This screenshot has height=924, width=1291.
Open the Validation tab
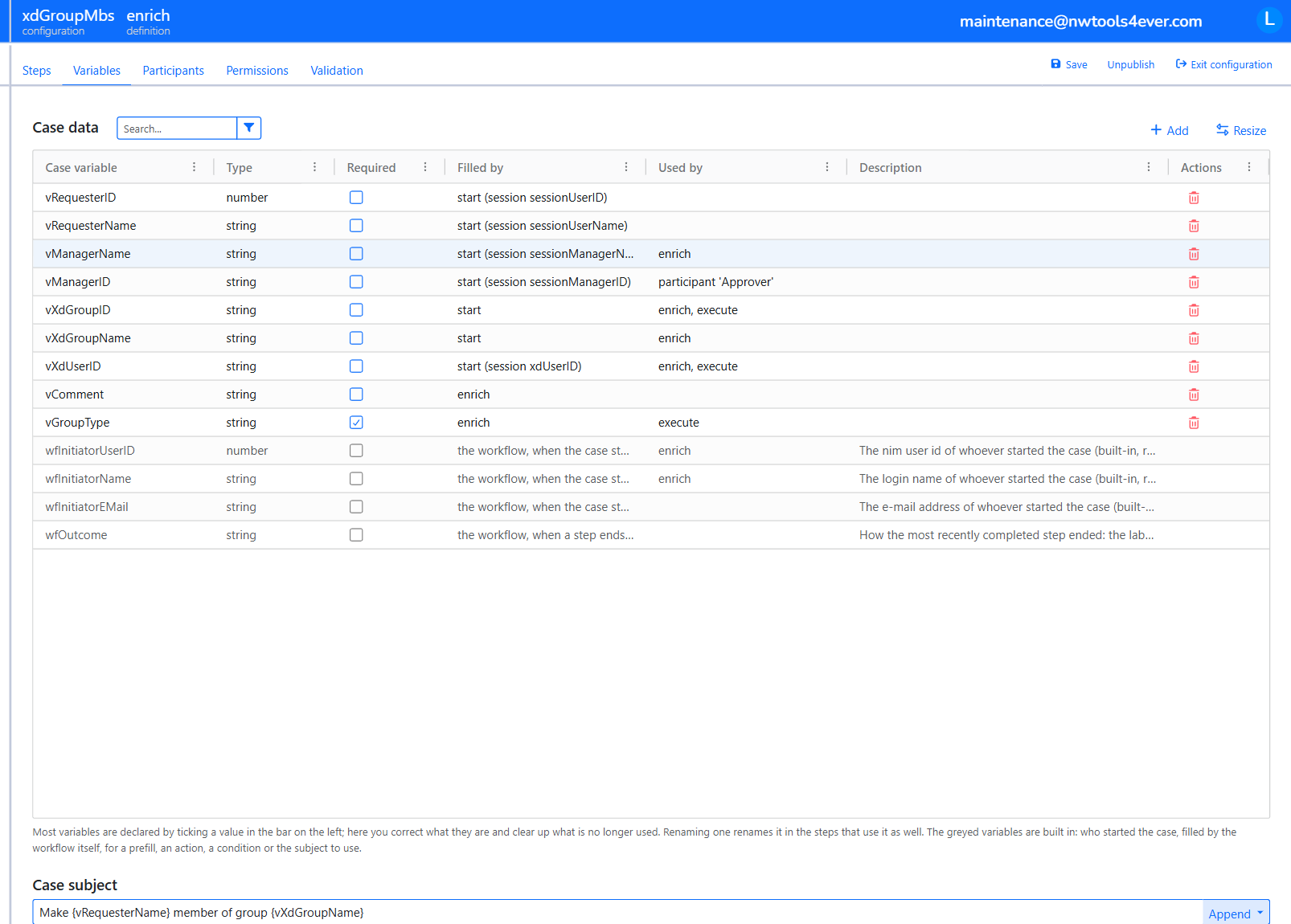click(x=337, y=71)
